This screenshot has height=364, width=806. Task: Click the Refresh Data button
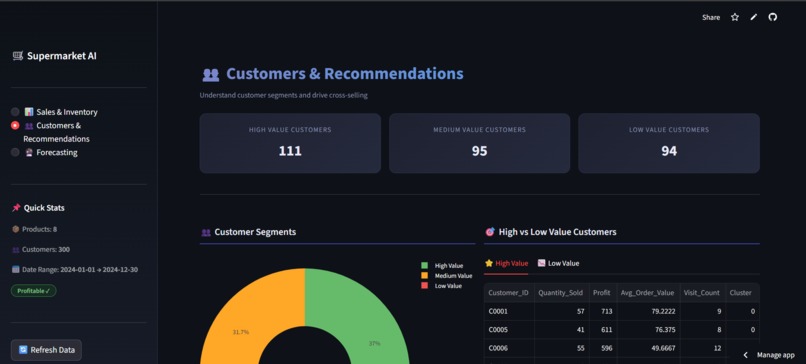(46, 350)
